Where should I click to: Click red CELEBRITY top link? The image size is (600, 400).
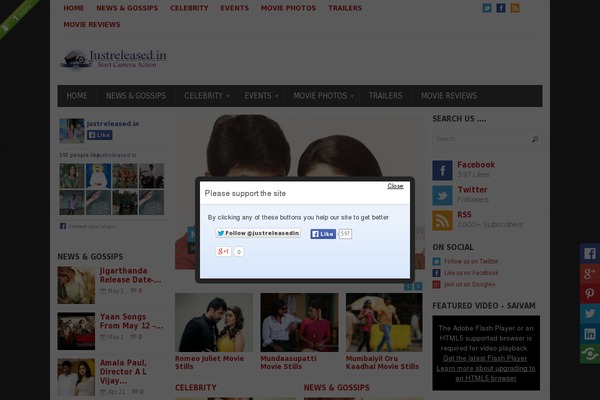pos(189,8)
